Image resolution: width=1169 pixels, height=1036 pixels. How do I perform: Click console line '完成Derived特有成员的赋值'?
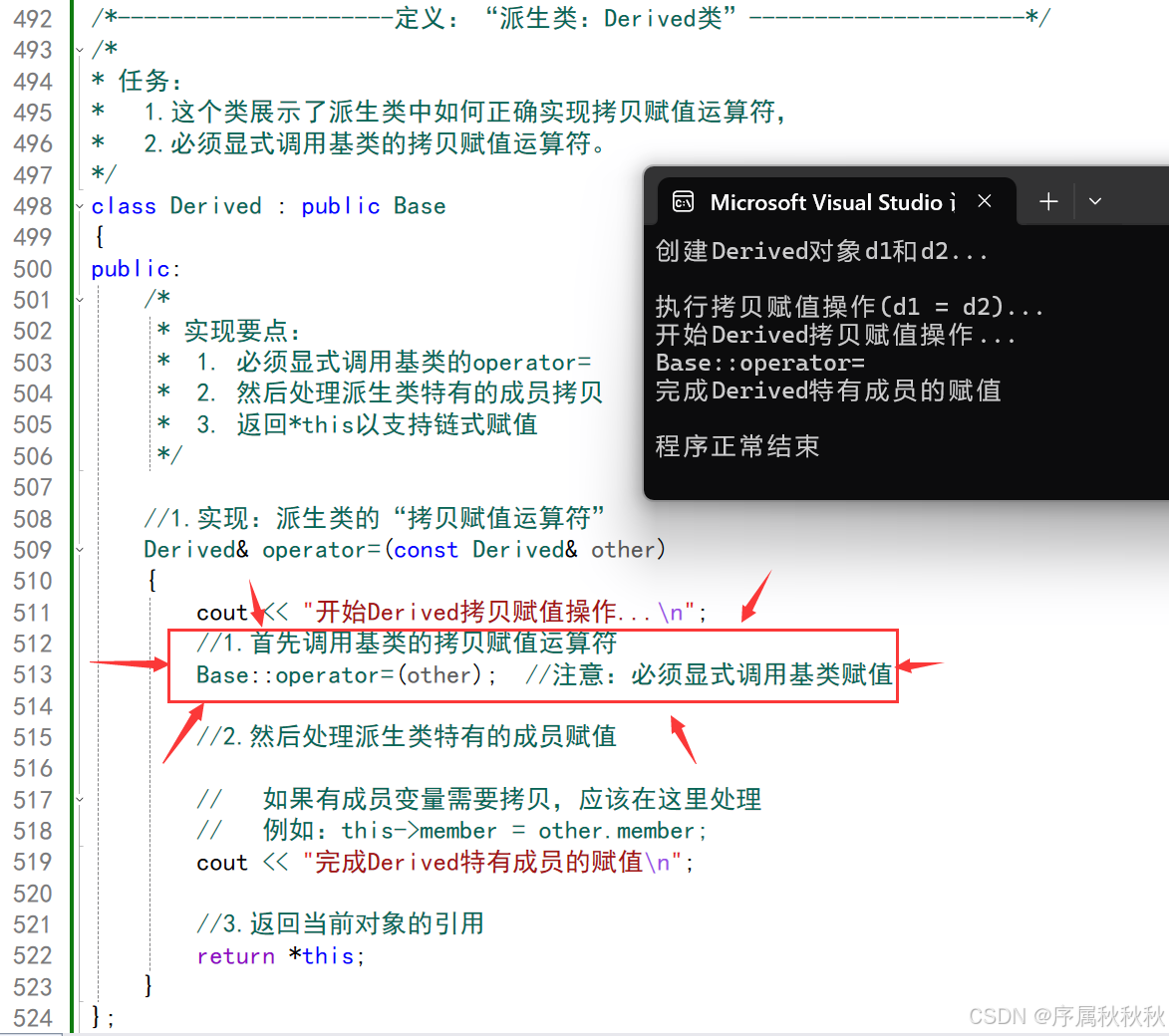pos(828,390)
